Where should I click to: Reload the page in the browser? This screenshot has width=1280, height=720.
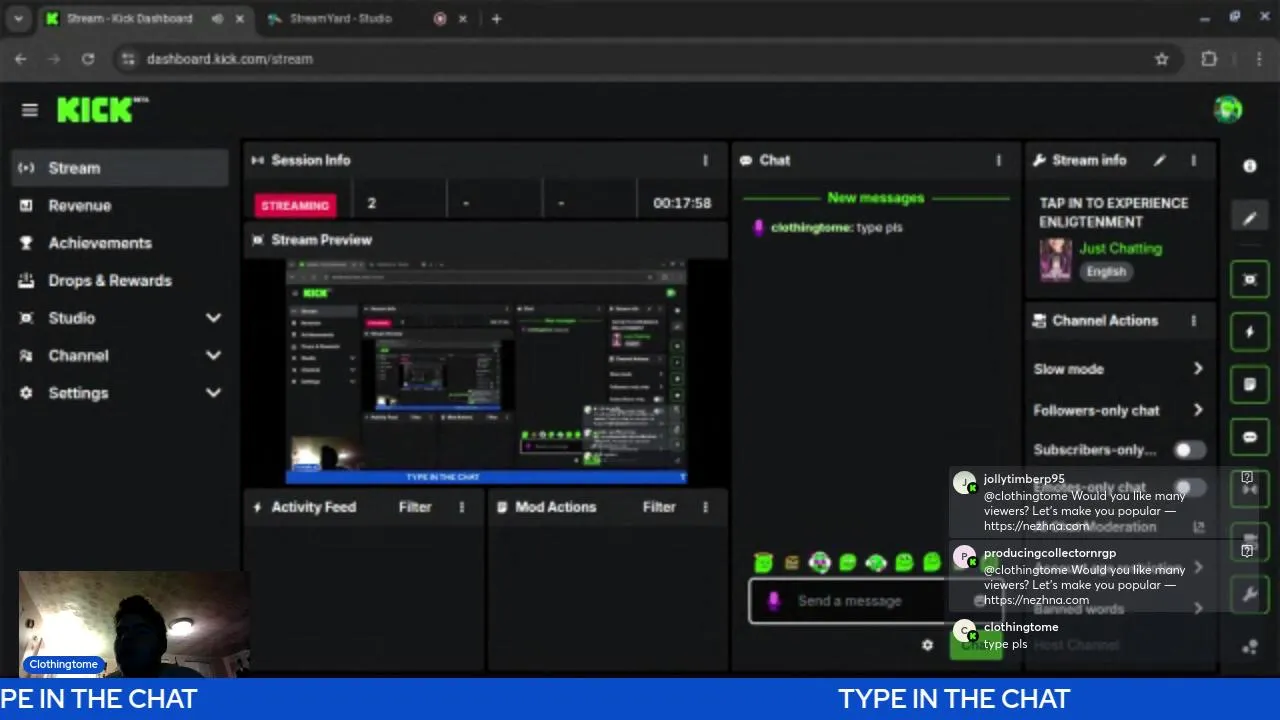88,59
